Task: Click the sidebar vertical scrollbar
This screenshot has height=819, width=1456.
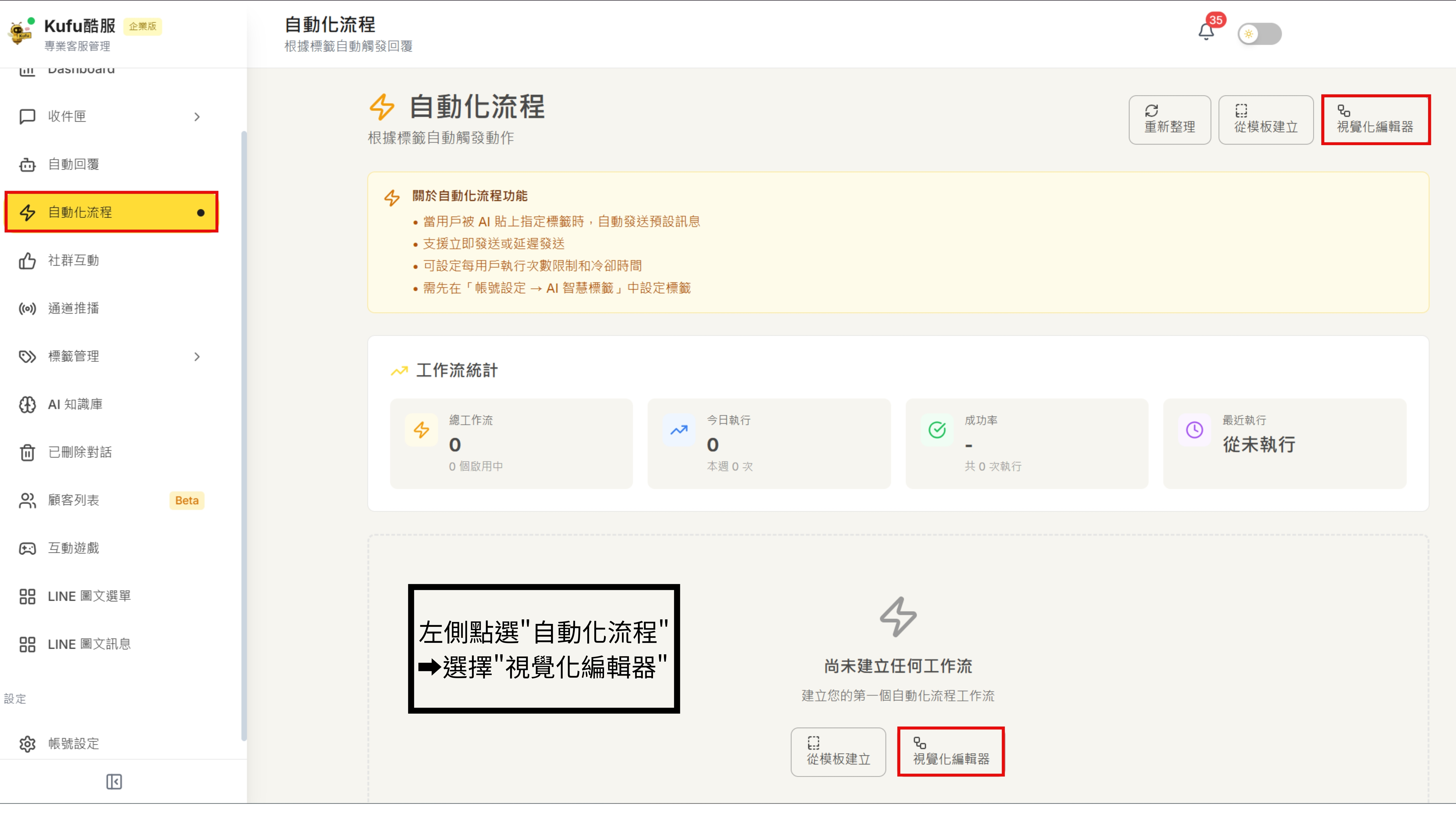Action: [244, 435]
